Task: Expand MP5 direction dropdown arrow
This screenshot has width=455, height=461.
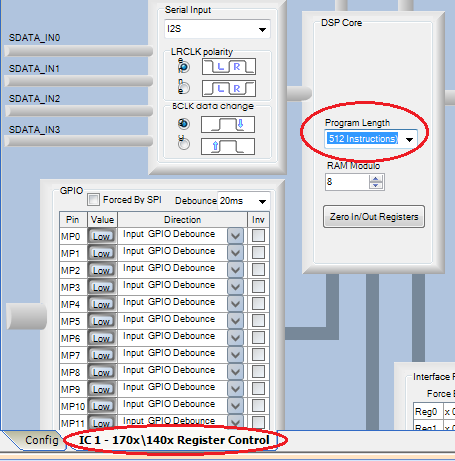Action: (235, 321)
